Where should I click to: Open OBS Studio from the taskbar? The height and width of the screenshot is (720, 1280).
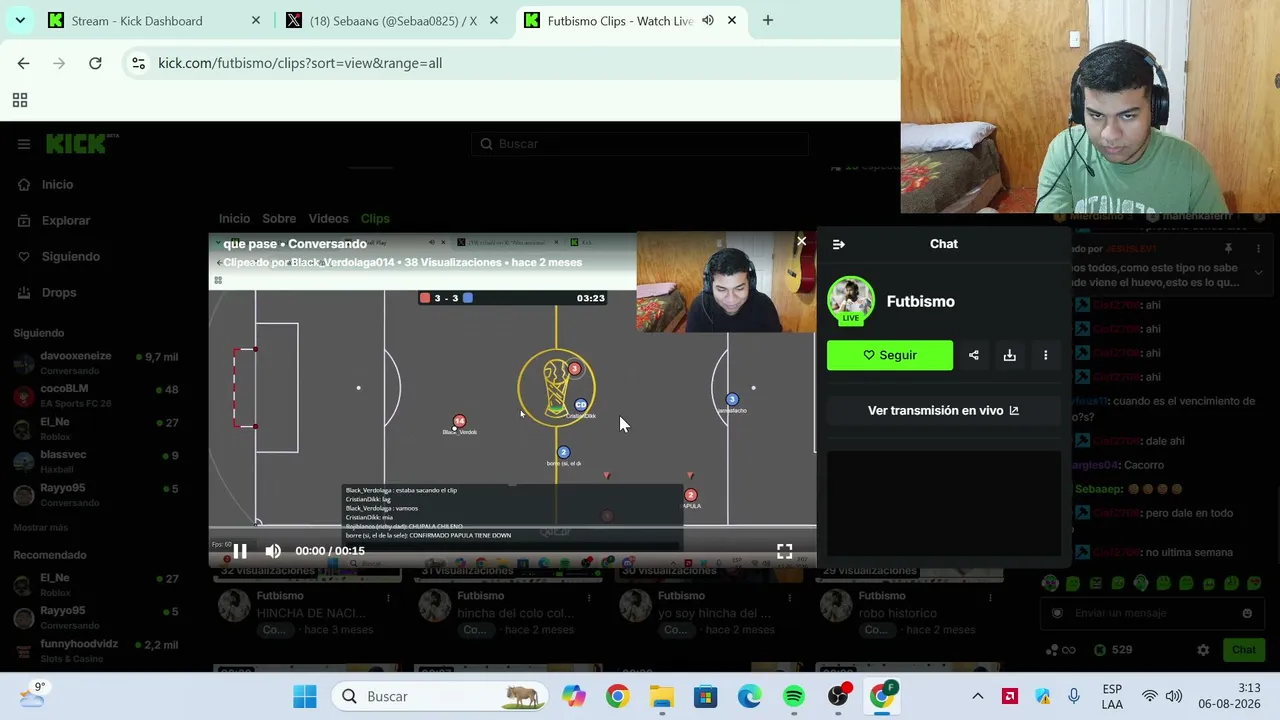(x=838, y=696)
